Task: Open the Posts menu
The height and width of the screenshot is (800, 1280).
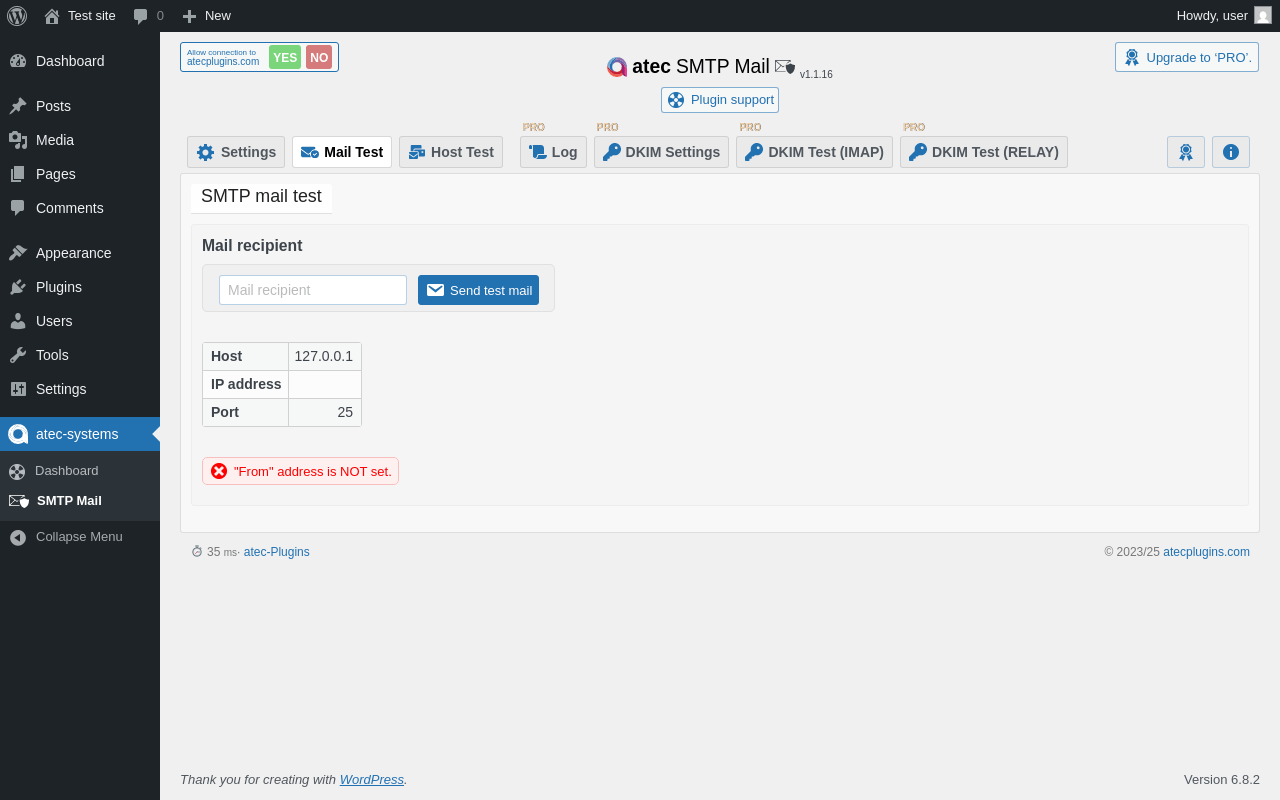Action: (80, 106)
